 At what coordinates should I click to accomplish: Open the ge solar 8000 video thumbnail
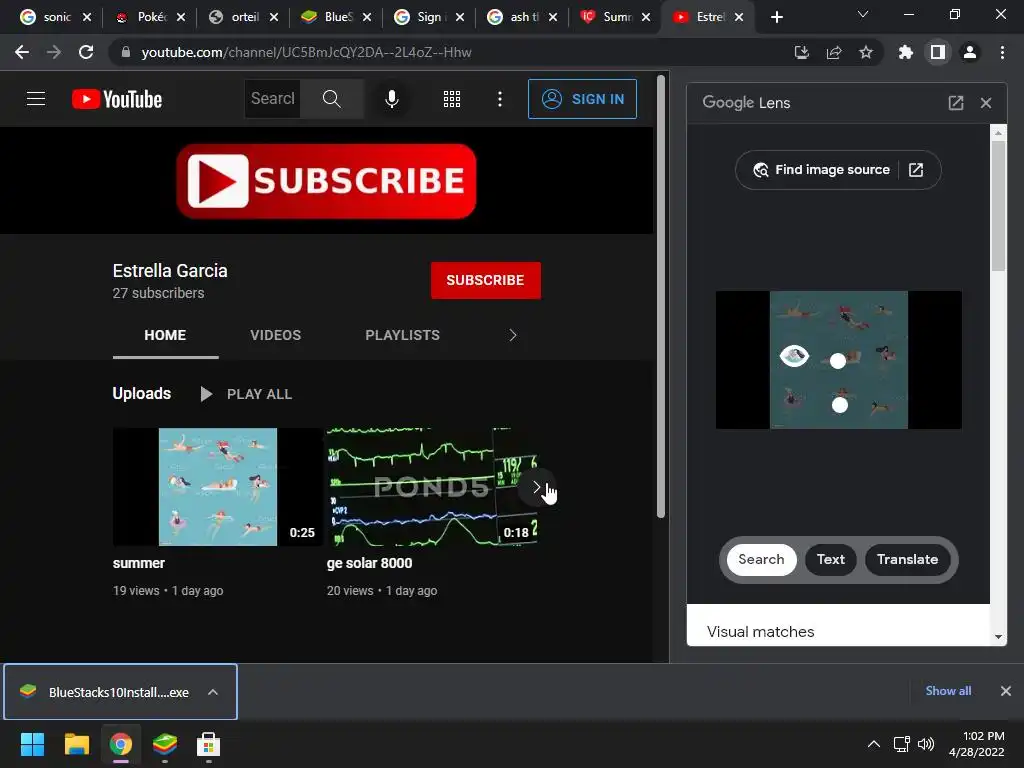tap(432, 487)
